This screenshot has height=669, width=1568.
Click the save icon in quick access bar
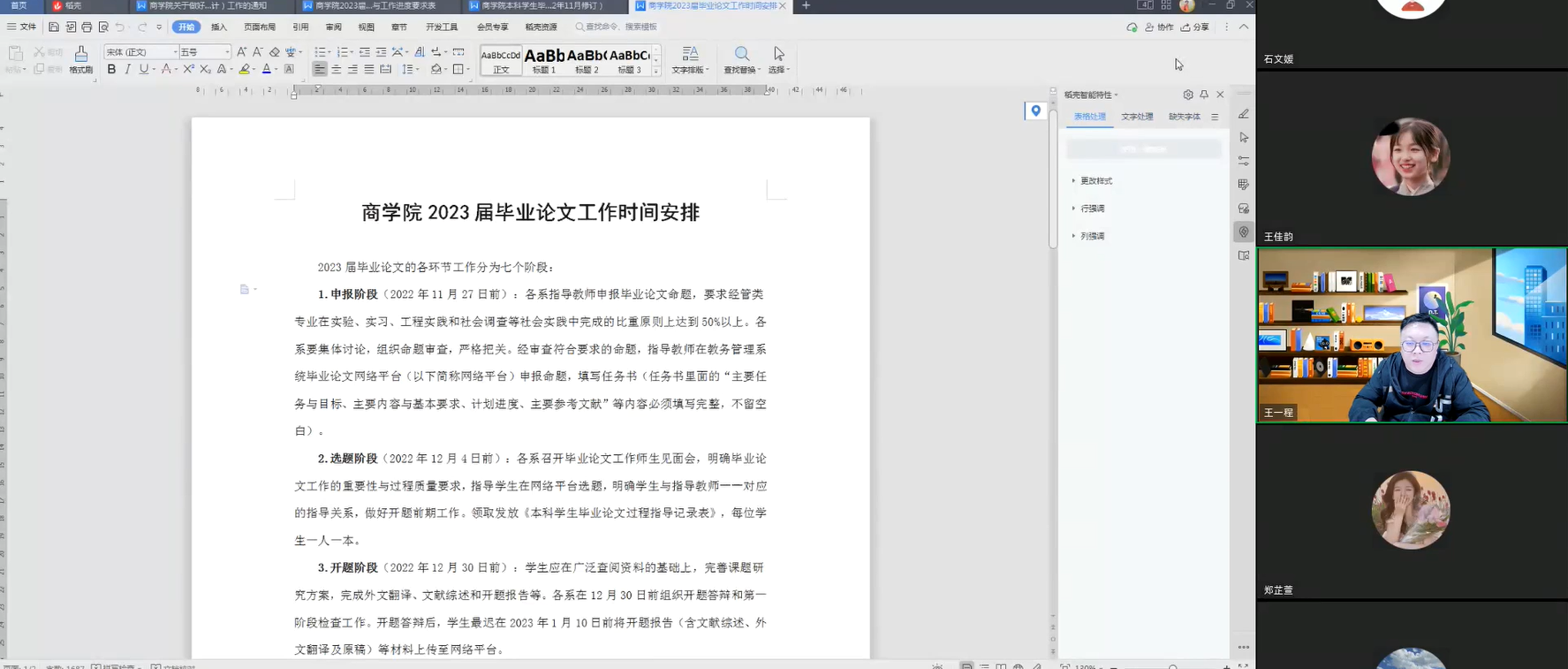(54, 27)
